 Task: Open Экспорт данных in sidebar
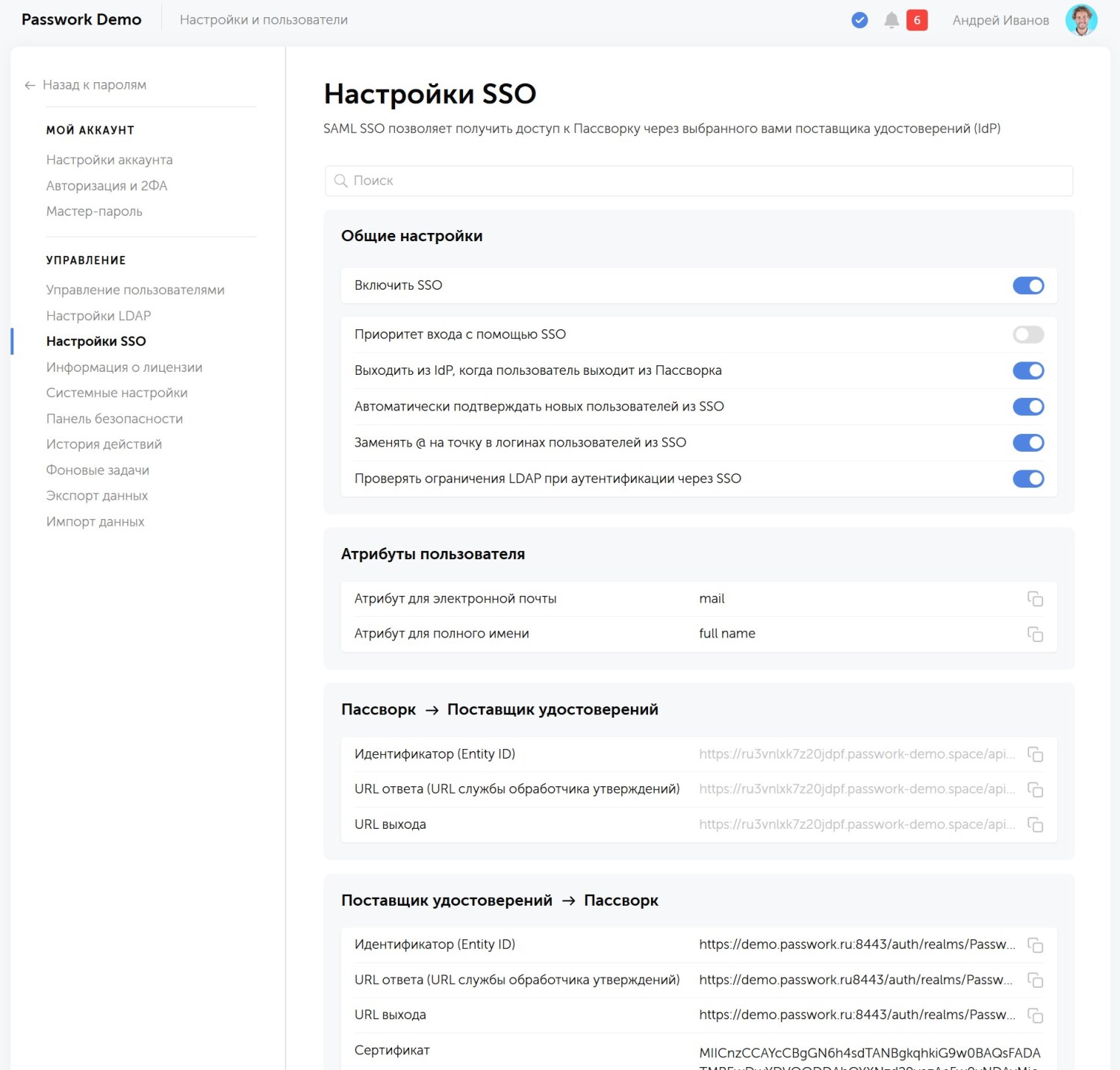(x=97, y=496)
